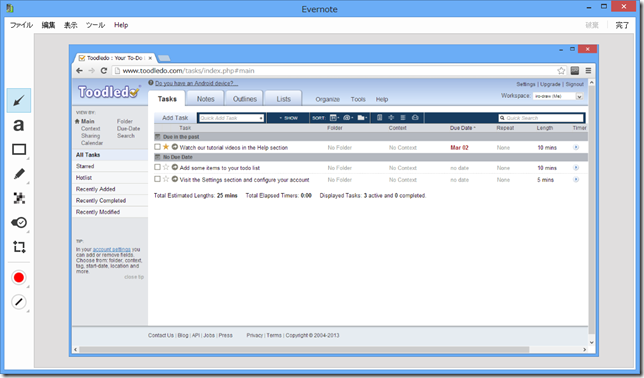
Task: Open a new browser tab
Action: coord(164,58)
